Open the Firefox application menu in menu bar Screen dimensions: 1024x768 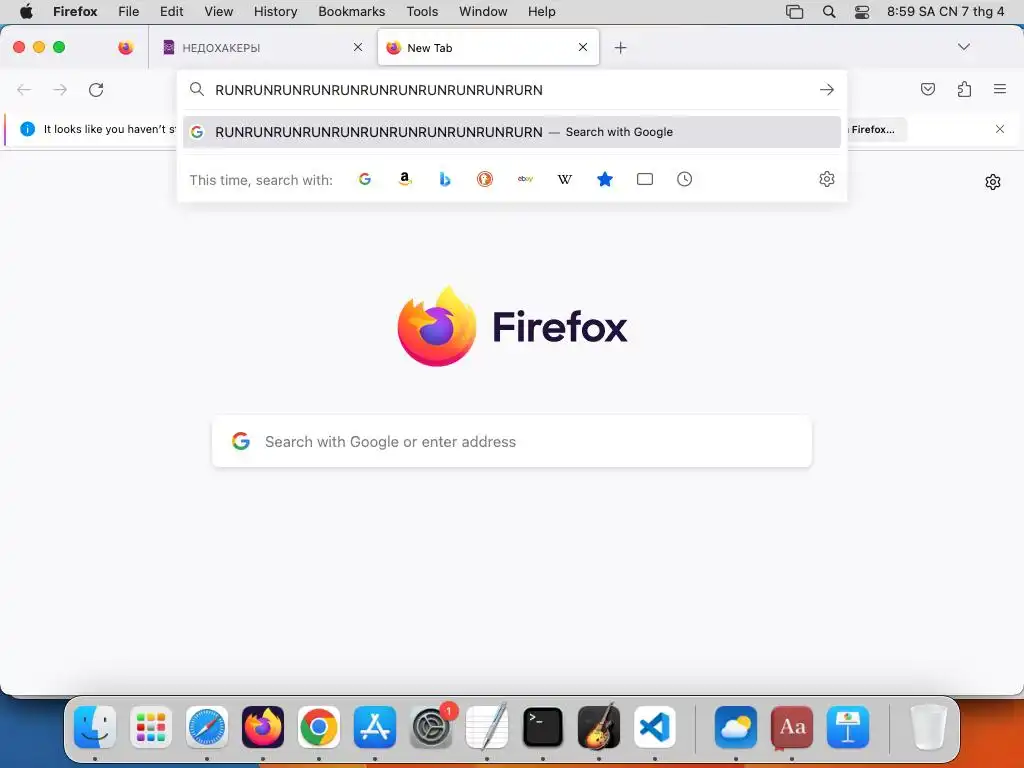75,11
